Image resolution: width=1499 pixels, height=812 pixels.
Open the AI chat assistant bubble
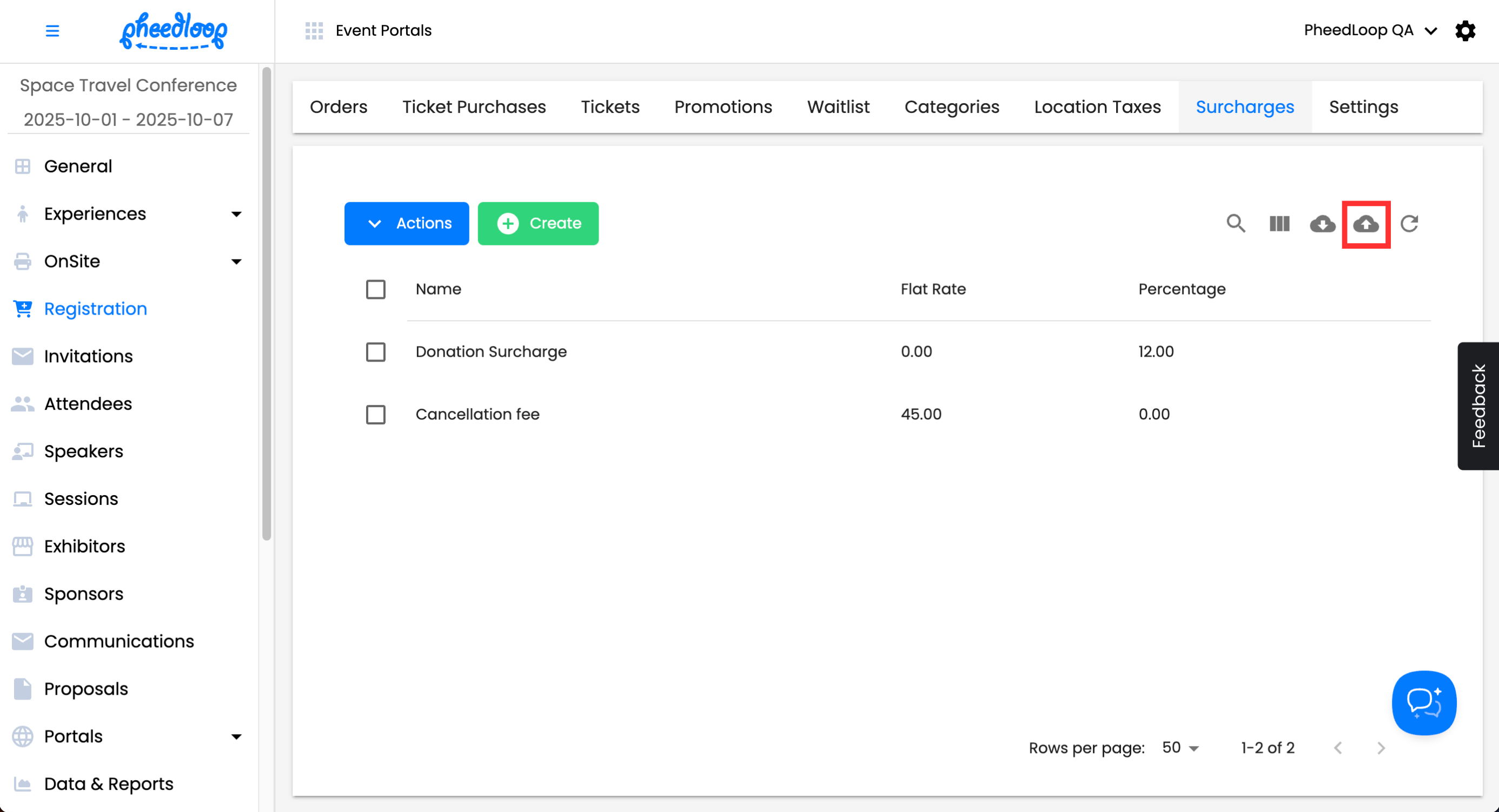1423,703
